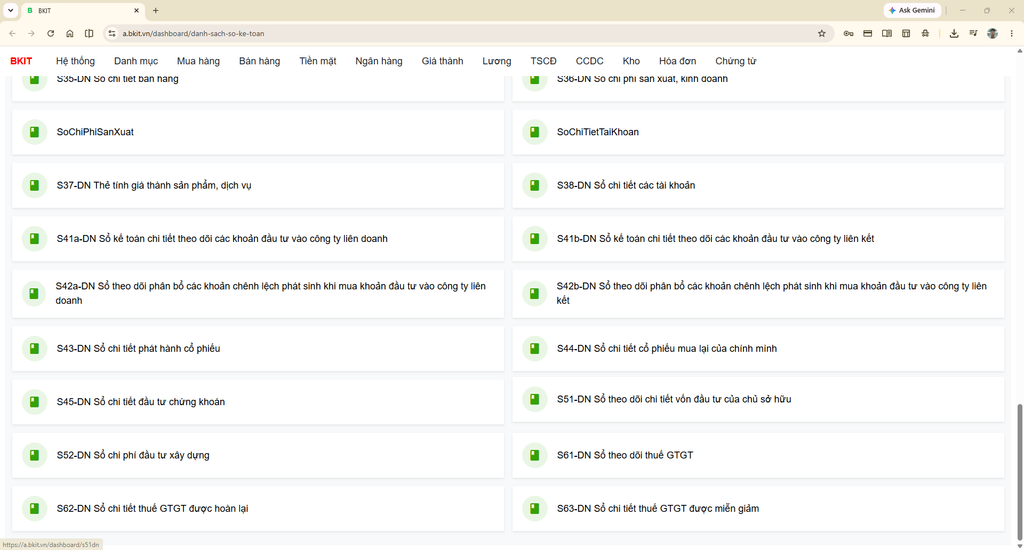Screen dimensions: 1024x550
Task: Open S52-DN Sổ chi phí đầu tư xây dựng
Action: pos(258,455)
